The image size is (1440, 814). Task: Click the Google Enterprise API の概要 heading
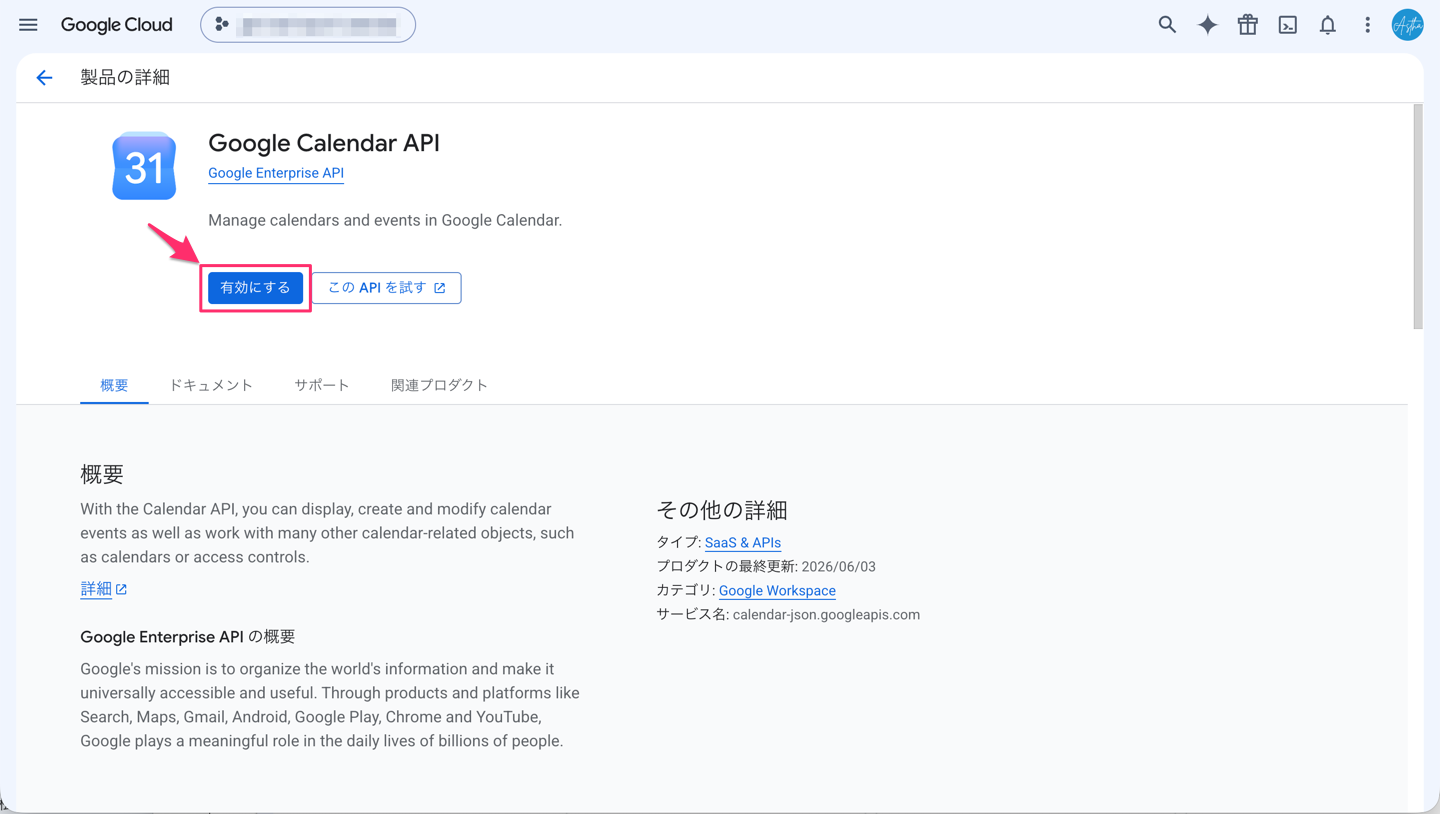(188, 637)
